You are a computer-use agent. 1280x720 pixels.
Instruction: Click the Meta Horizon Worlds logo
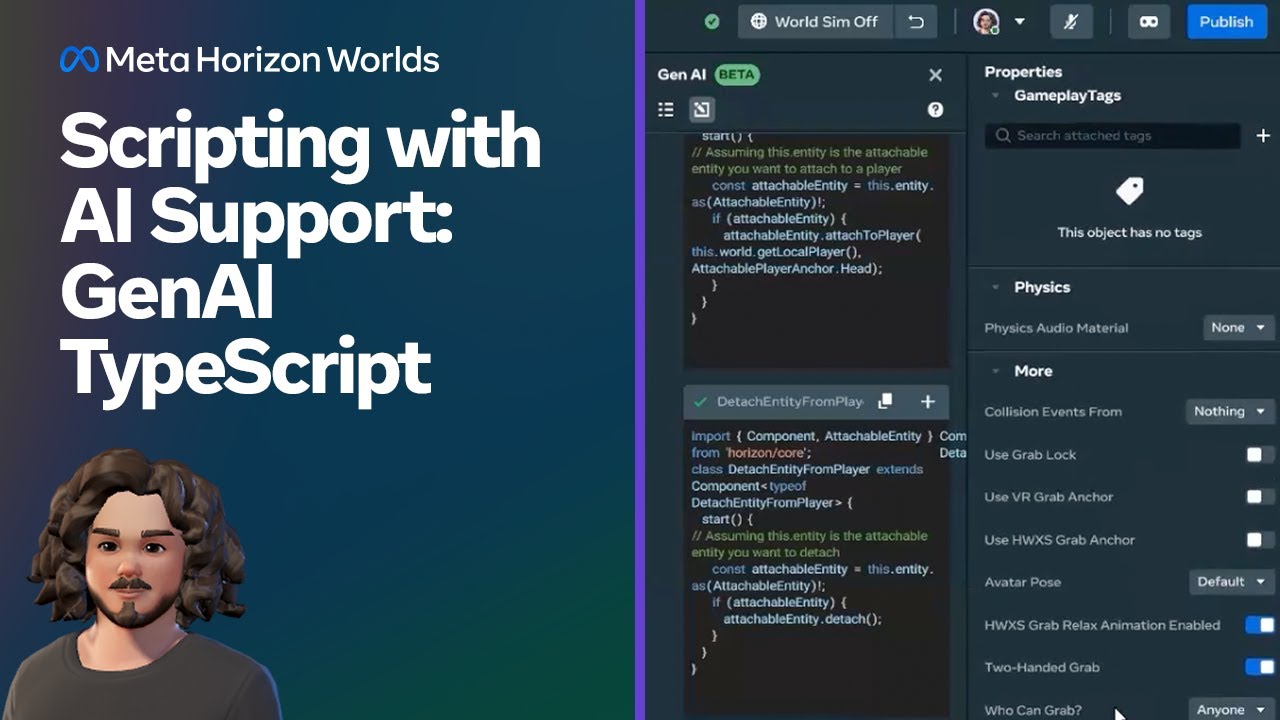coord(250,60)
